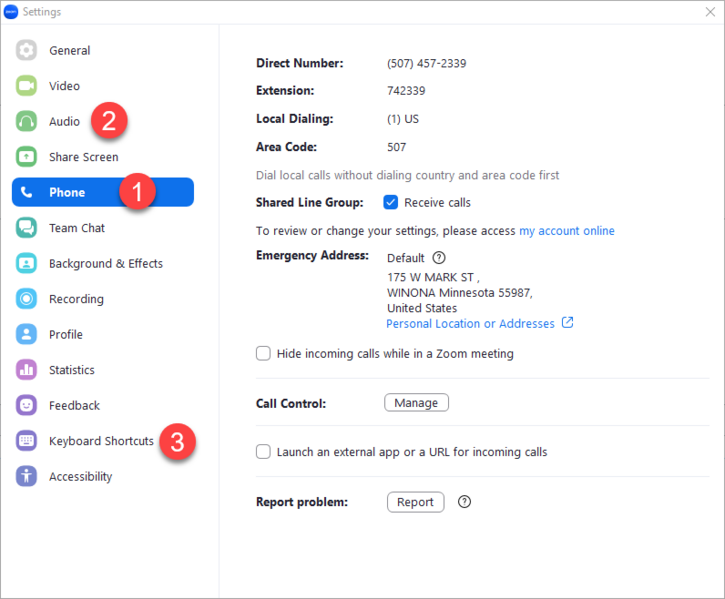Open the my account online link
Image resolution: width=725 pixels, height=599 pixels.
566,231
